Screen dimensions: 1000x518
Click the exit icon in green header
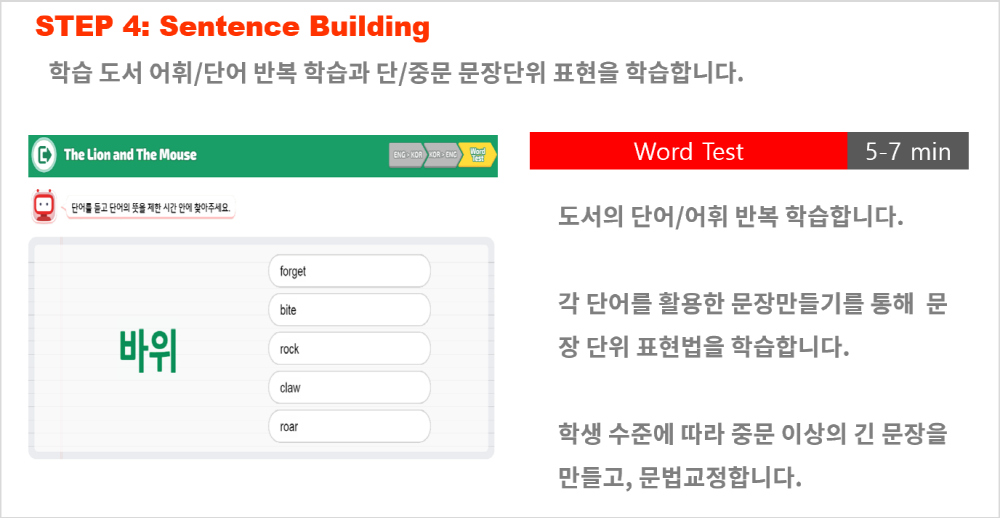(x=43, y=155)
